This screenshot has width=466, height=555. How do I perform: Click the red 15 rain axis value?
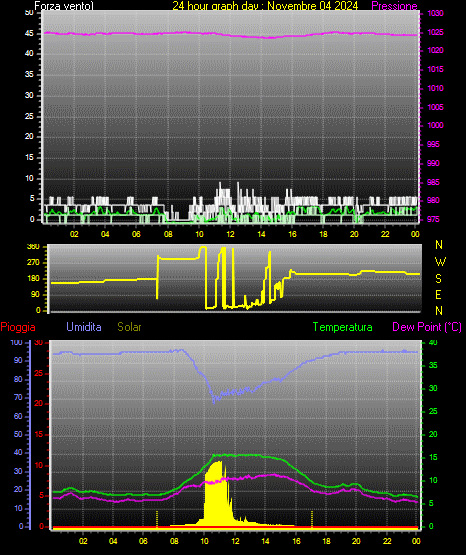click(39, 434)
